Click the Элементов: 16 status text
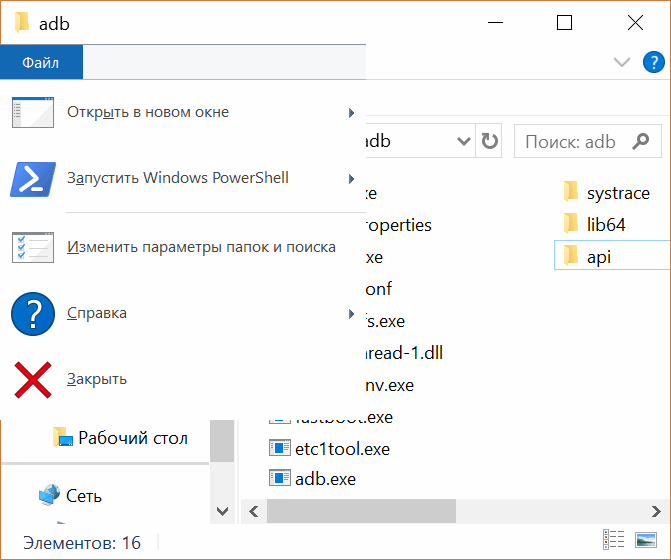Screen dimensions: 671x560 coord(82,543)
